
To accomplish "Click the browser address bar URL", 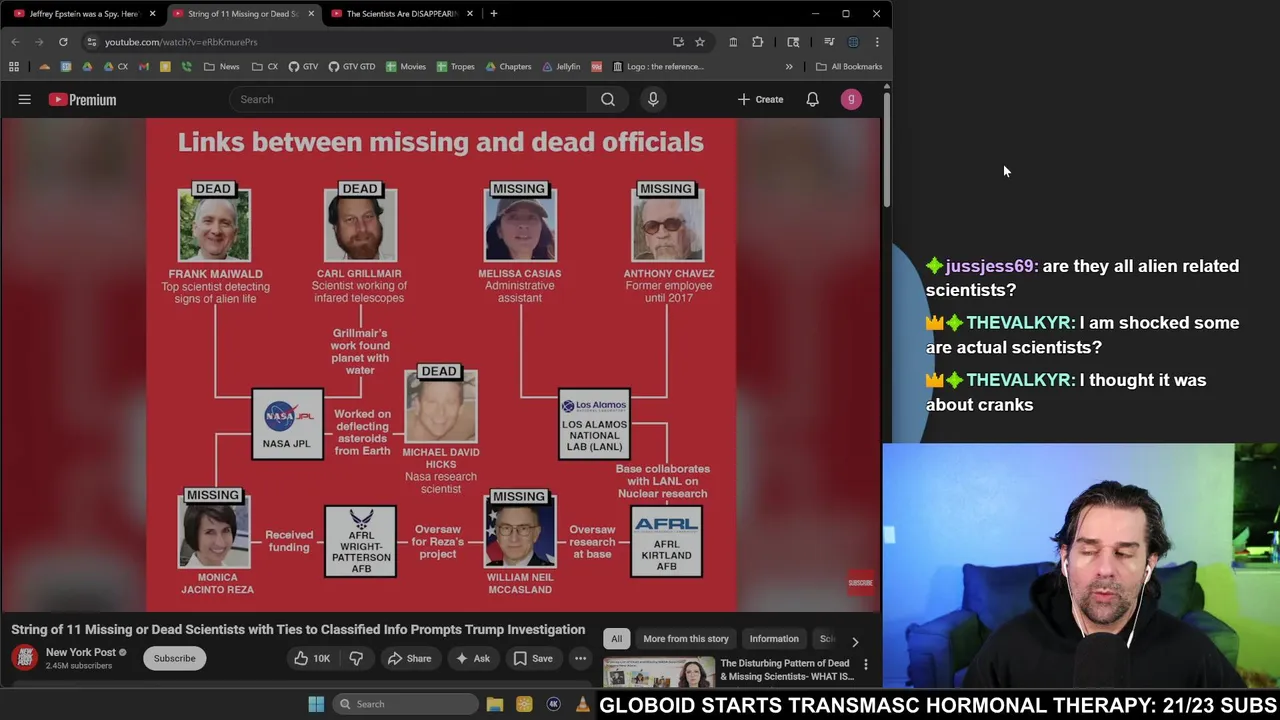I will pos(181,42).
